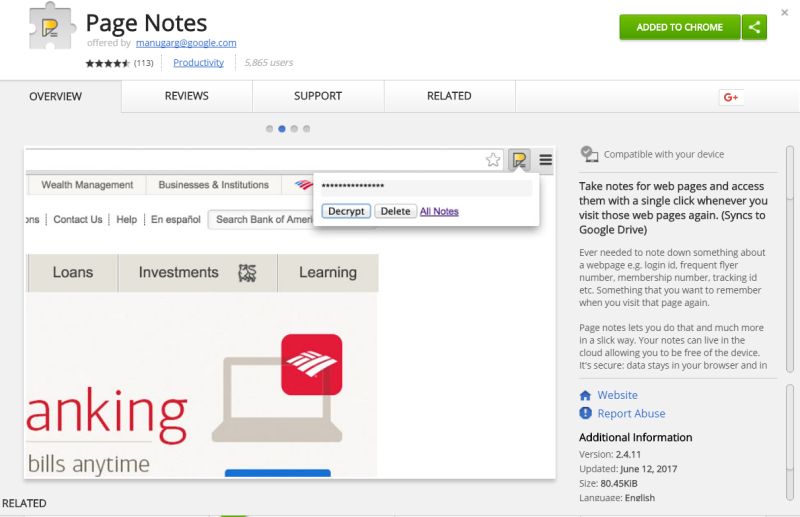Click the description text scrollbar
The image size is (800, 517).
(x=790, y=259)
